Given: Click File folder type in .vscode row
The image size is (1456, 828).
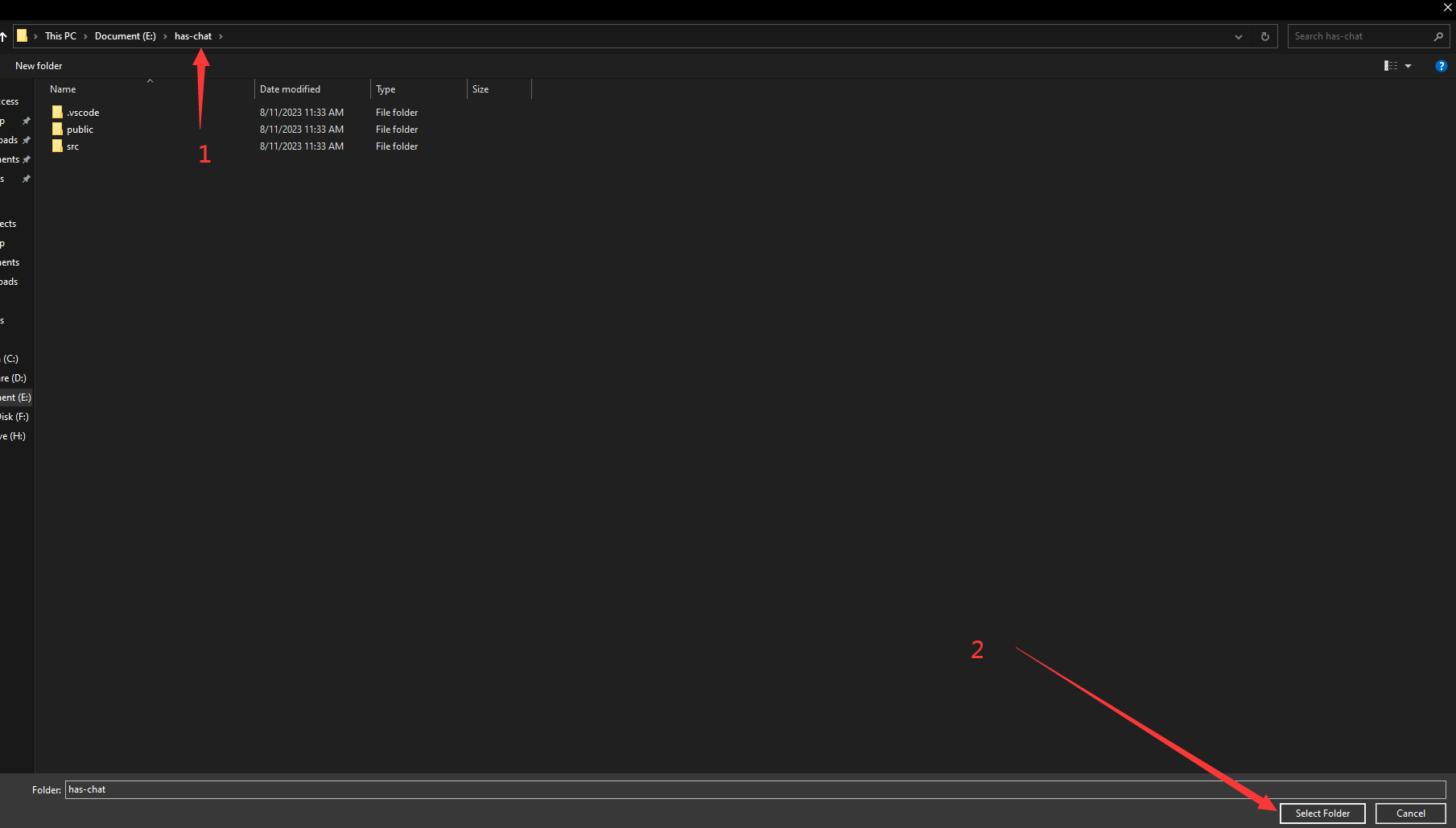Looking at the screenshot, I should pos(397,113).
